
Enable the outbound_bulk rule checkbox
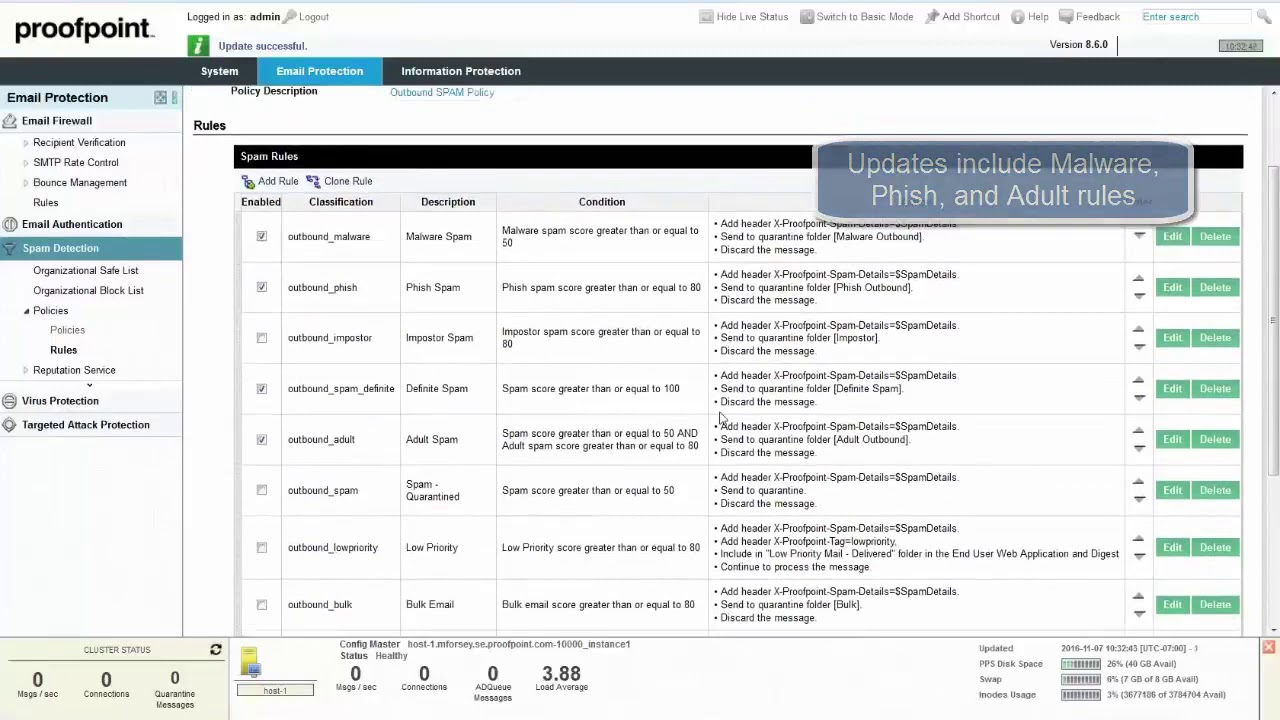coord(262,605)
